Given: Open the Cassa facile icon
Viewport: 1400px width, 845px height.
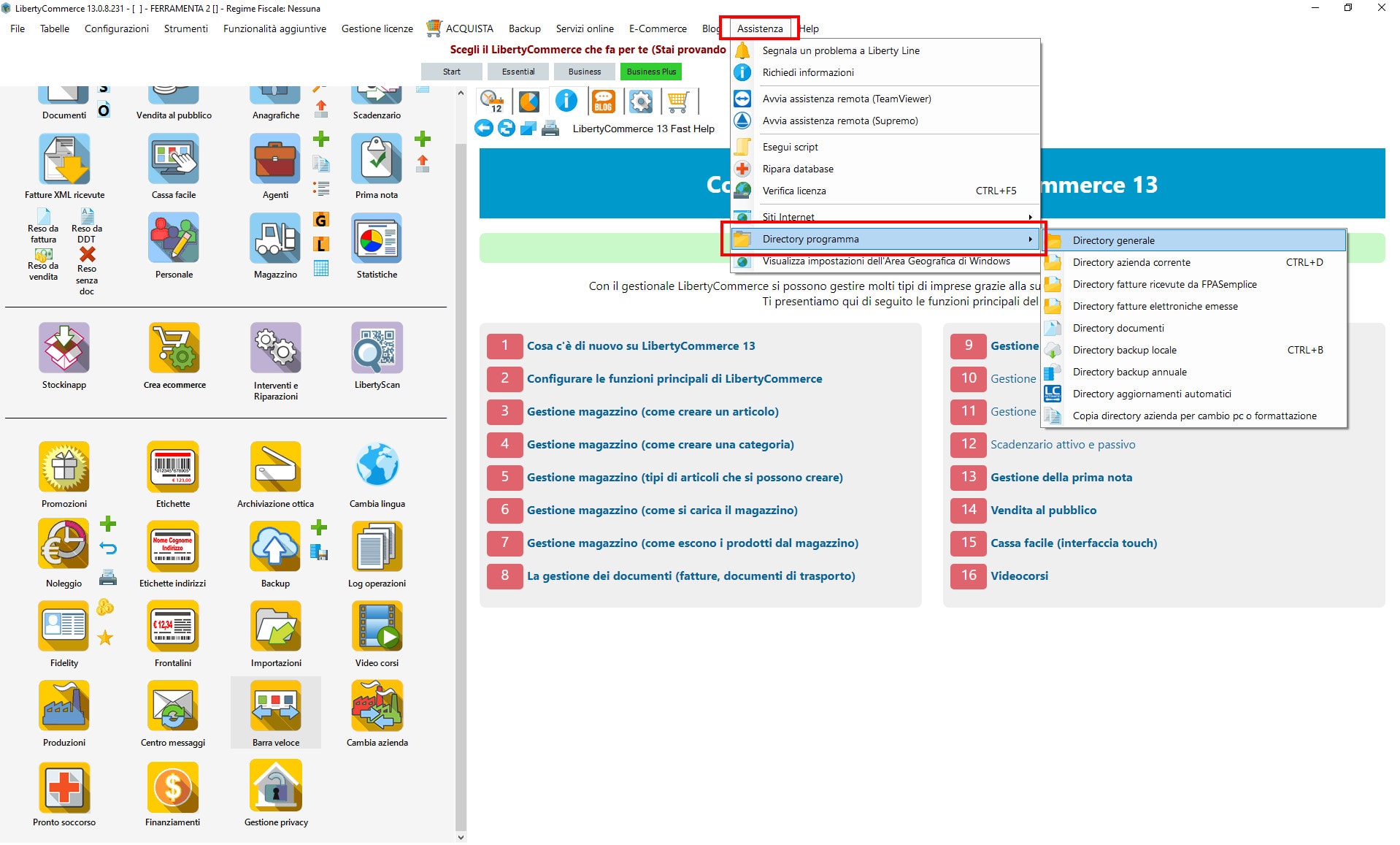Looking at the screenshot, I should tap(174, 159).
